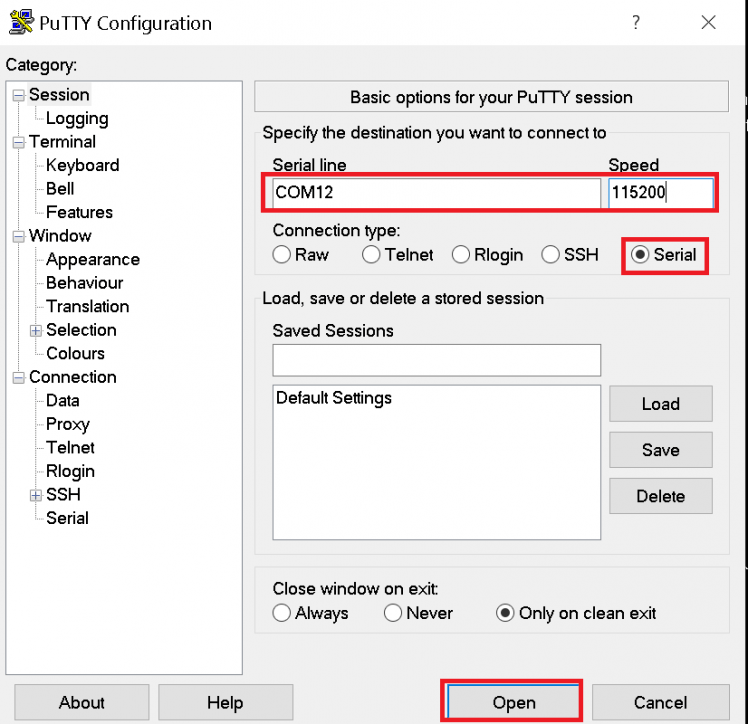This screenshot has width=748, height=724.
Task: Click the Open button
Action: coord(513,703)
